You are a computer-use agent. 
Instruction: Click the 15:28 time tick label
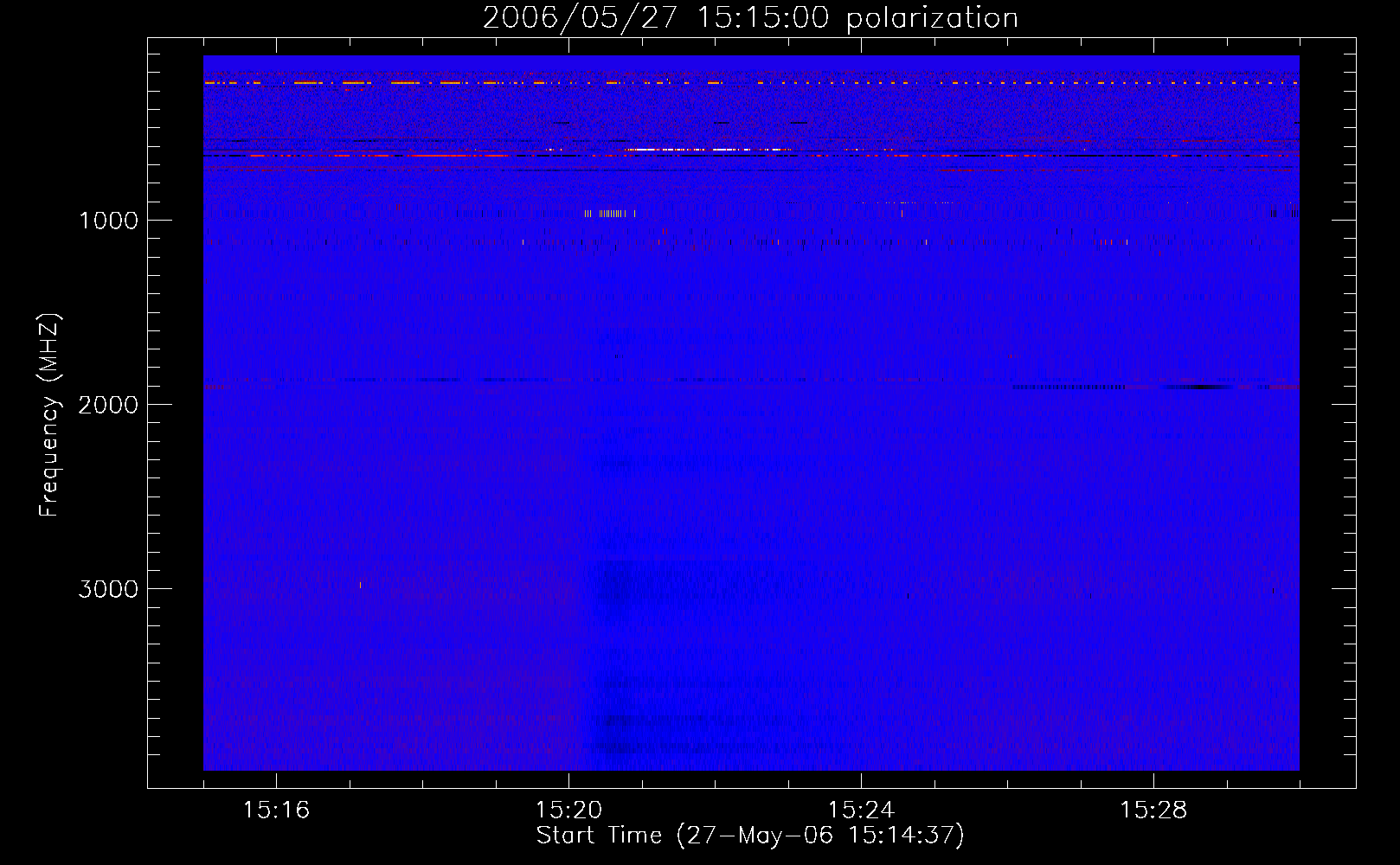1153,810
